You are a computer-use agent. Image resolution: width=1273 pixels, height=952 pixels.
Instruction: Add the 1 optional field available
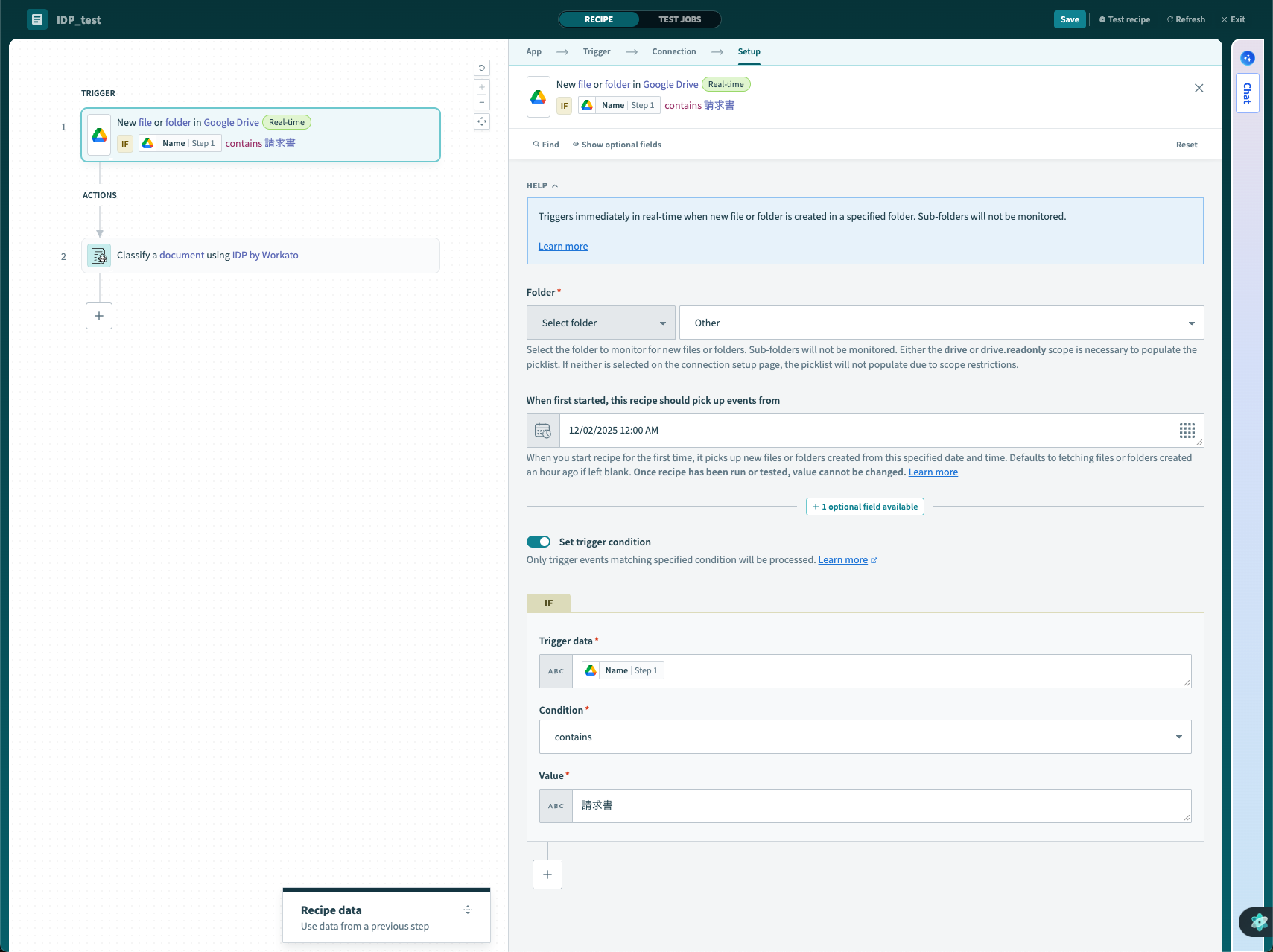[865, 507]
